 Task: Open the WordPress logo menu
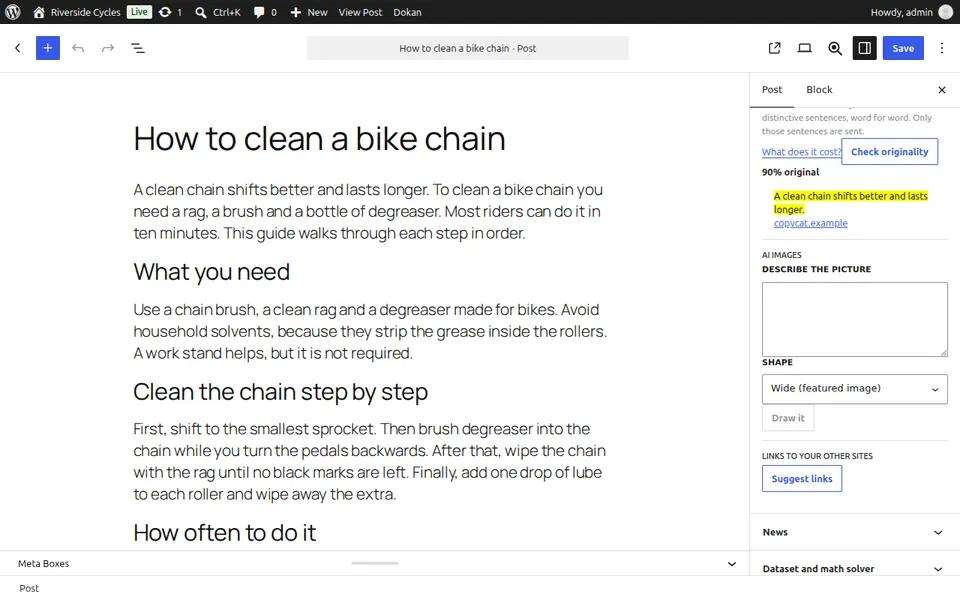[x=13, y=12]
